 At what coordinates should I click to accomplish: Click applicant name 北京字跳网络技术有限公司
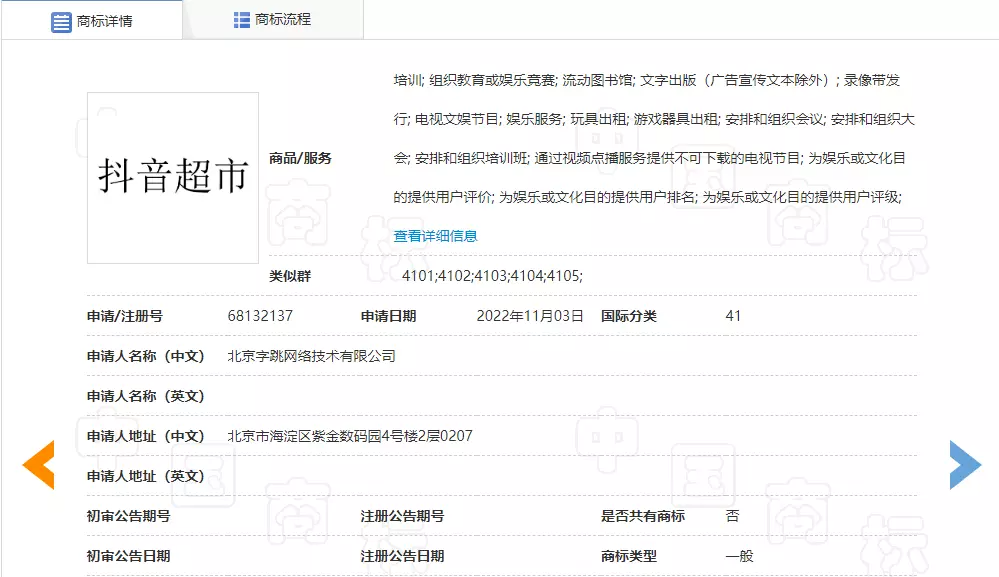pos(312,356)
